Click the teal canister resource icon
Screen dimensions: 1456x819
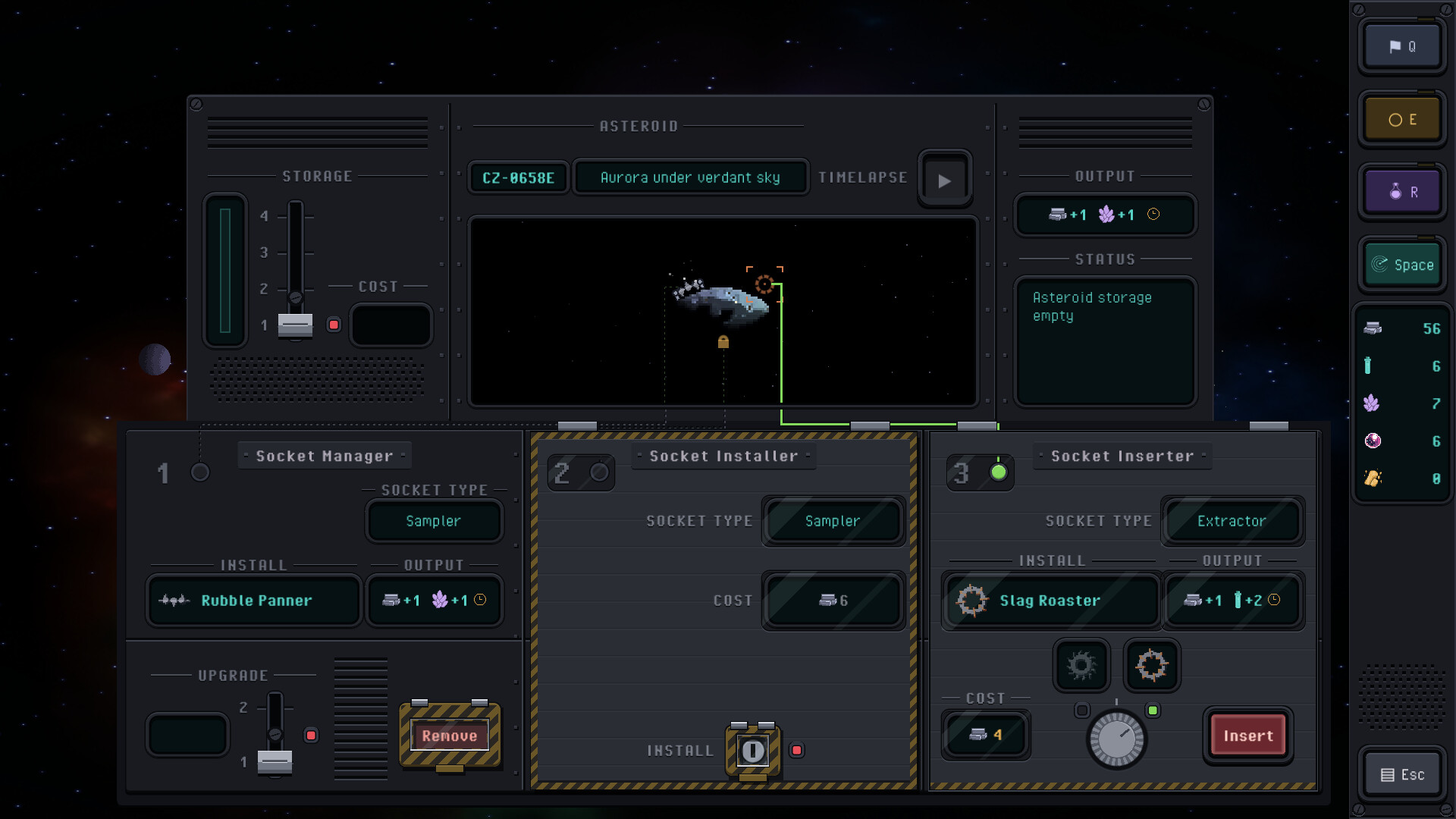tap(1368, 366)
